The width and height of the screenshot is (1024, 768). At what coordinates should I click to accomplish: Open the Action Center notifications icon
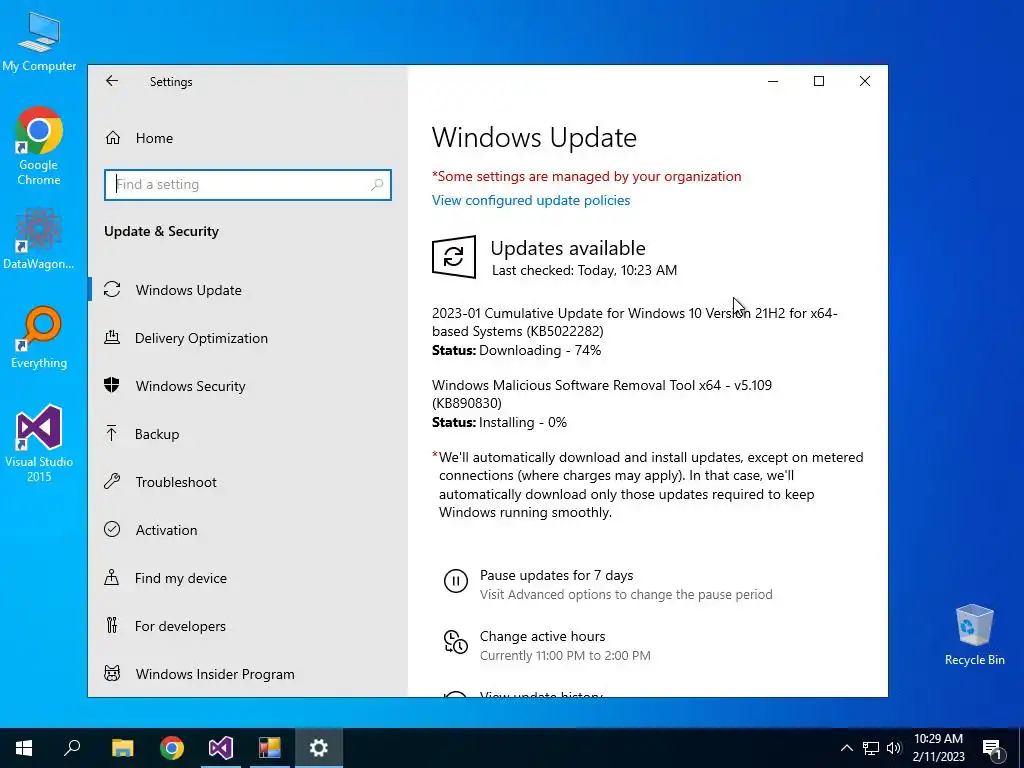[x=993, y=748]
